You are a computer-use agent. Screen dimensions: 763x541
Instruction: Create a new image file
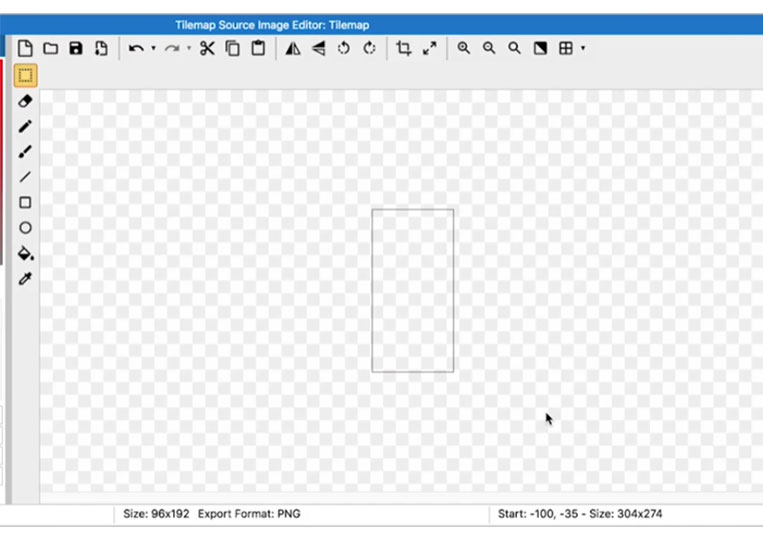pyautogui.click(x=25, y=48)
